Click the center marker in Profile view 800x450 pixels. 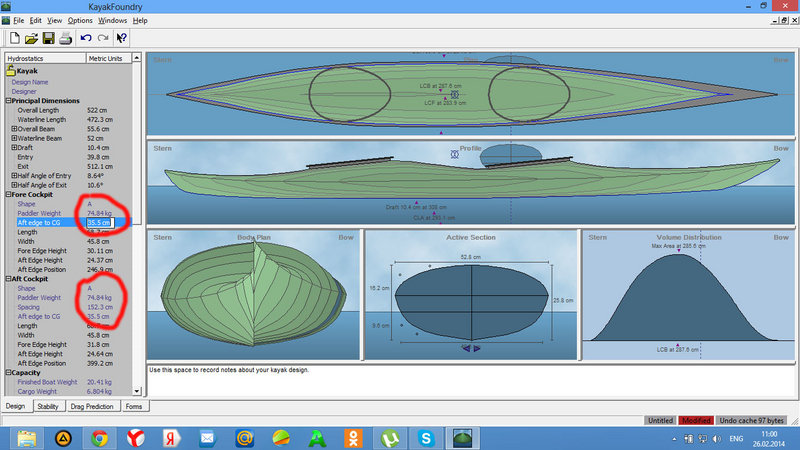(x=455, y=154)
